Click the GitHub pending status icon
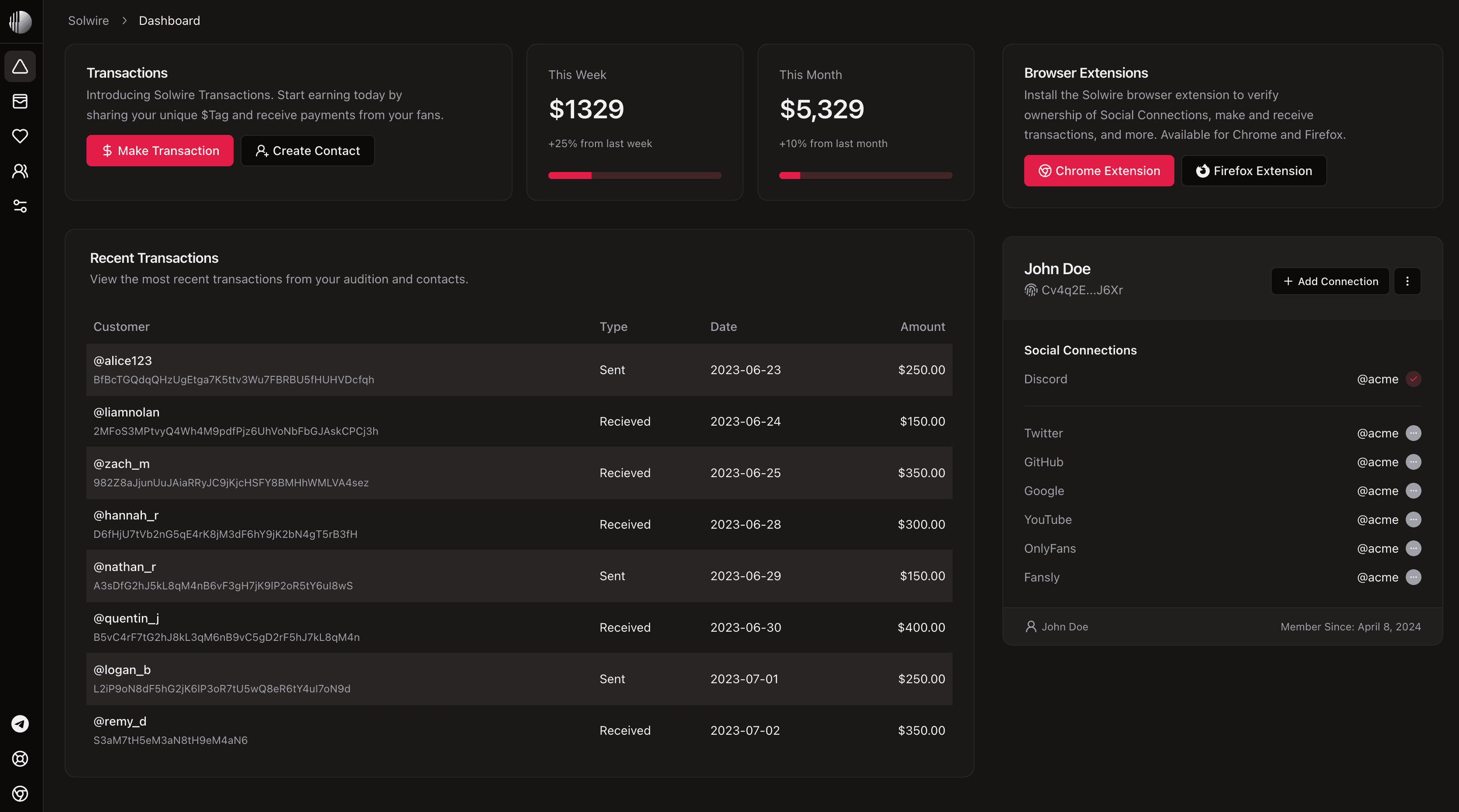The height and width of the screenshot is (812, 1459). point(1414,462)
